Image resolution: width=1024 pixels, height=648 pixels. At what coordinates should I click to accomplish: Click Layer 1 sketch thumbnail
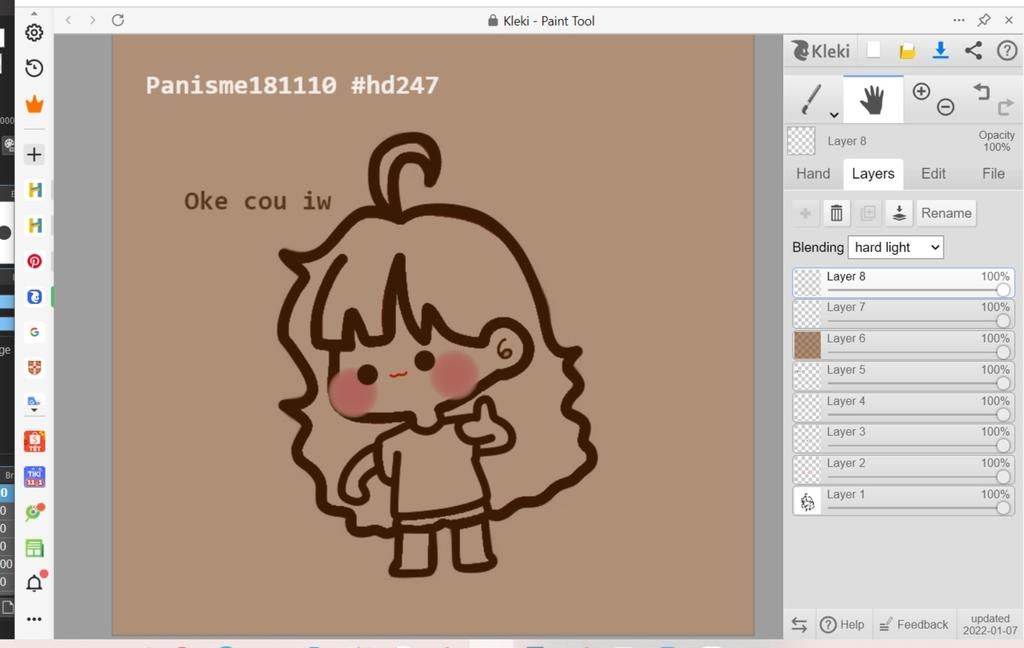[x=807, y=502]
